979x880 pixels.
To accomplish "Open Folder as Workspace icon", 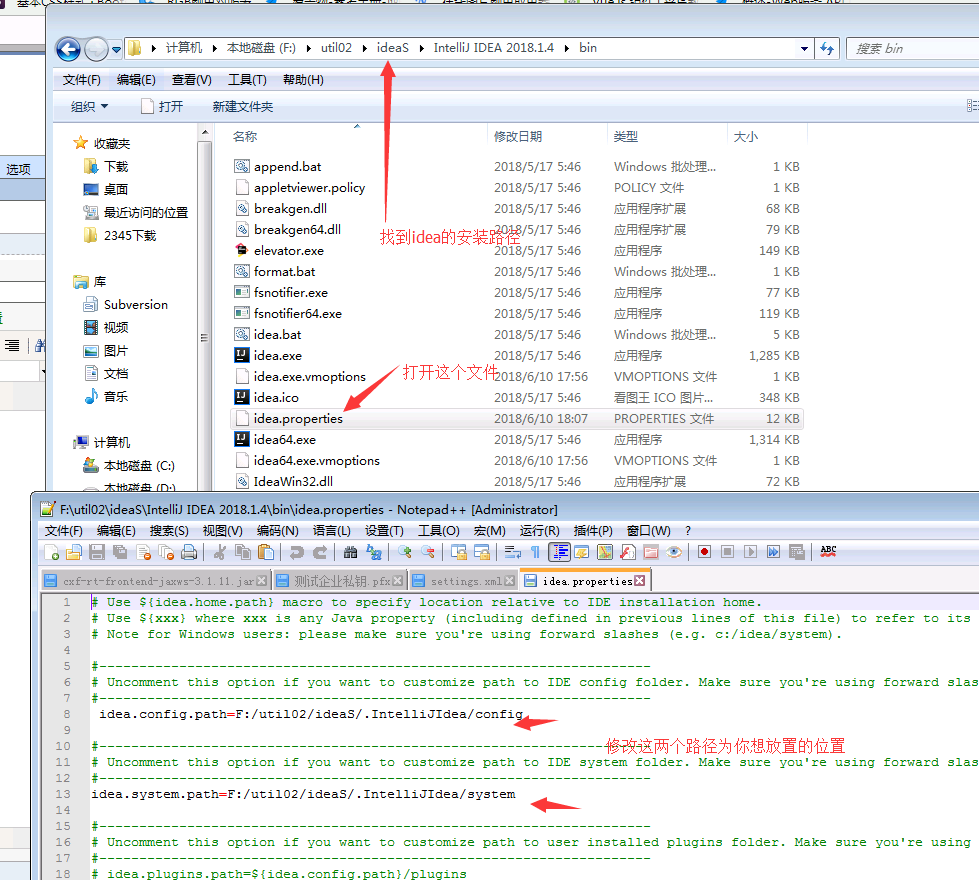I will tap(651, 552).
